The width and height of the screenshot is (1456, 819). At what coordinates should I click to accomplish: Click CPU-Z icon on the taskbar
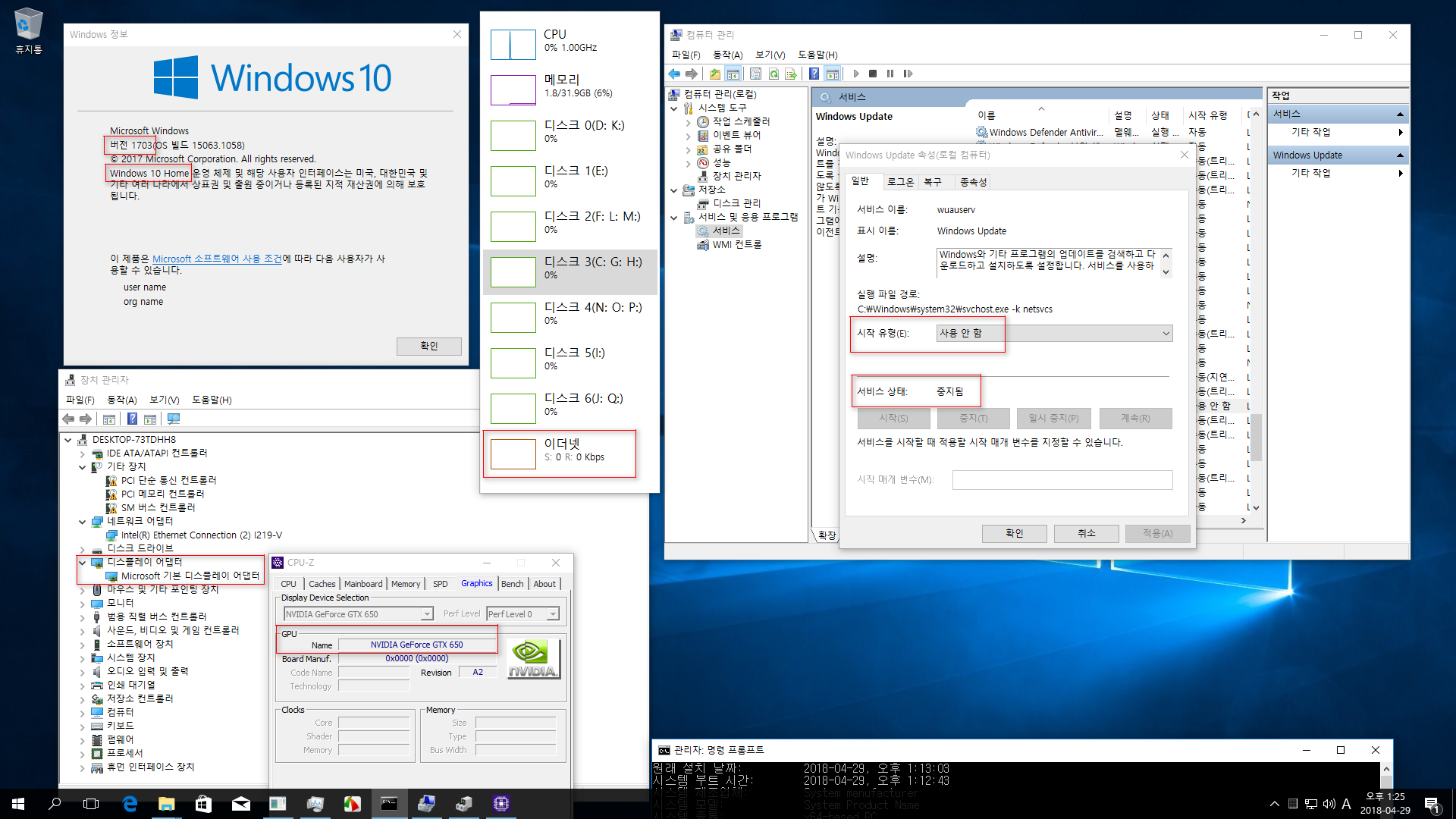[x=501, y=804]
